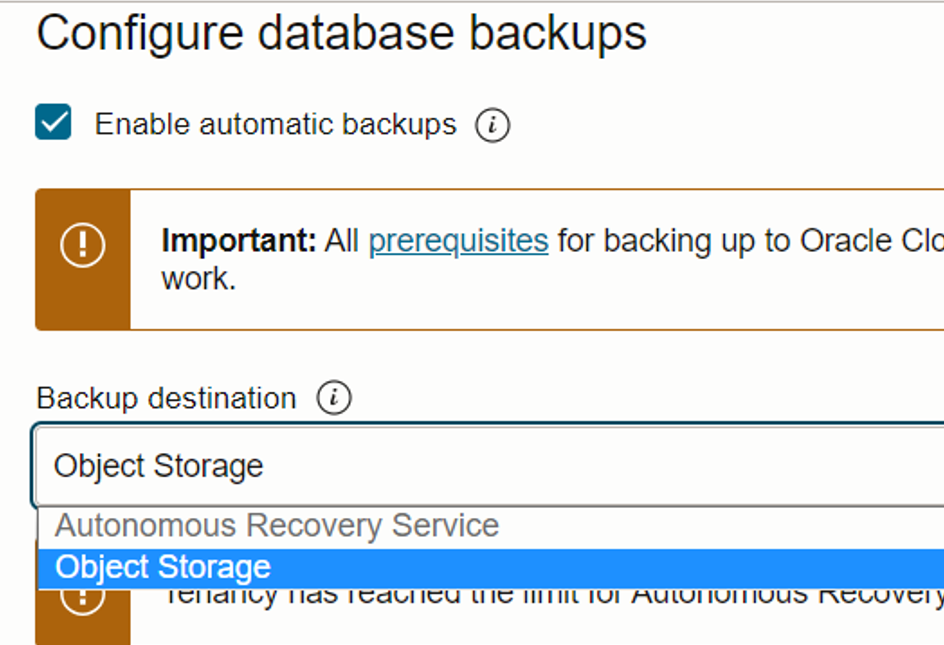Choose the highlighted Object Storage option
The width and height of the screenshot is (944, 645).
163,567
